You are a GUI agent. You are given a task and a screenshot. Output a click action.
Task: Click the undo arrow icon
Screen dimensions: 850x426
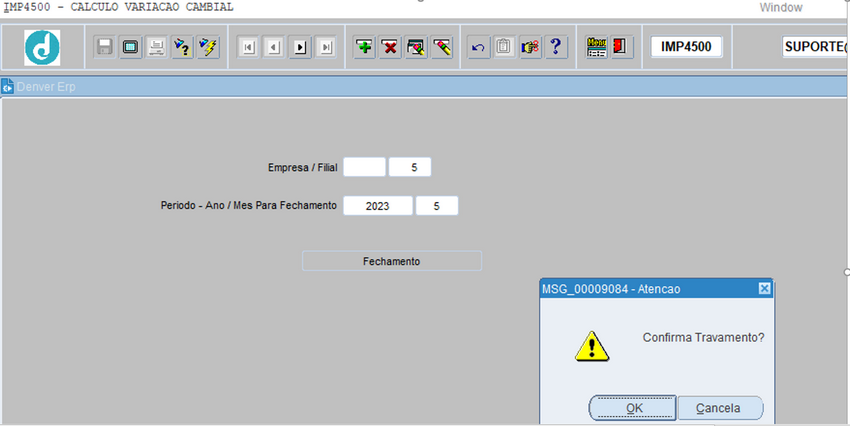[479, 47]
